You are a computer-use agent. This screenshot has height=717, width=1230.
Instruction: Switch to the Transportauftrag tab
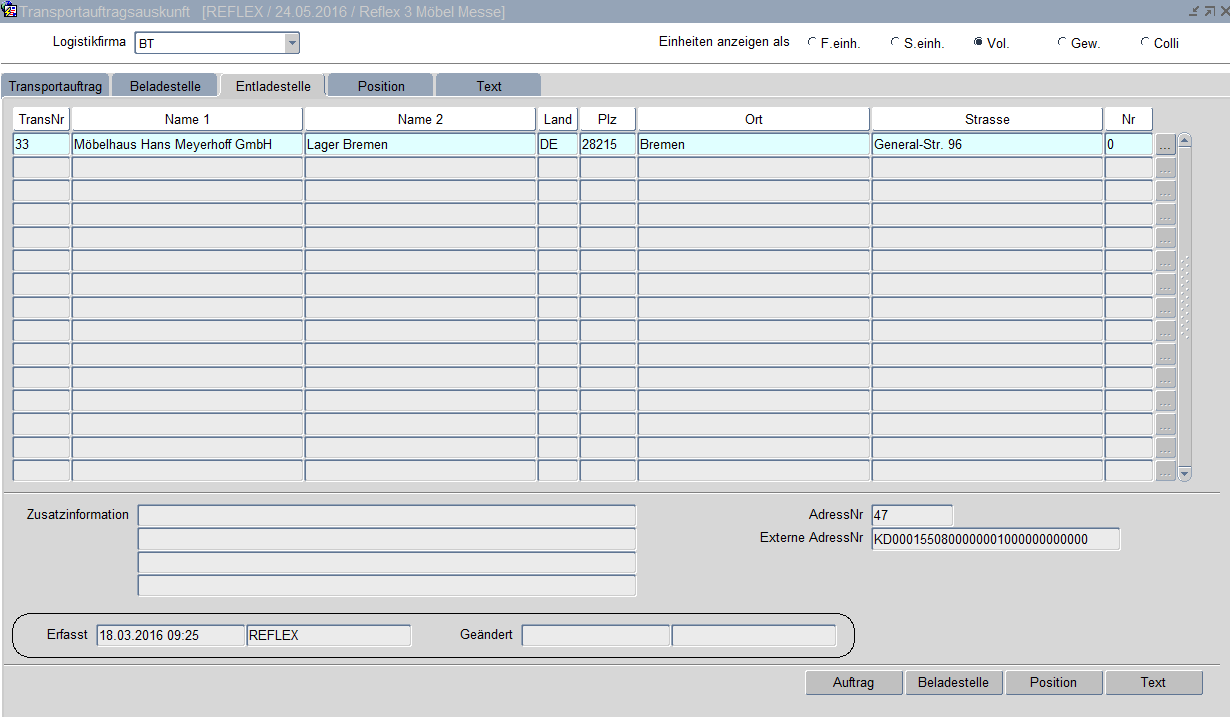(55, 86)
